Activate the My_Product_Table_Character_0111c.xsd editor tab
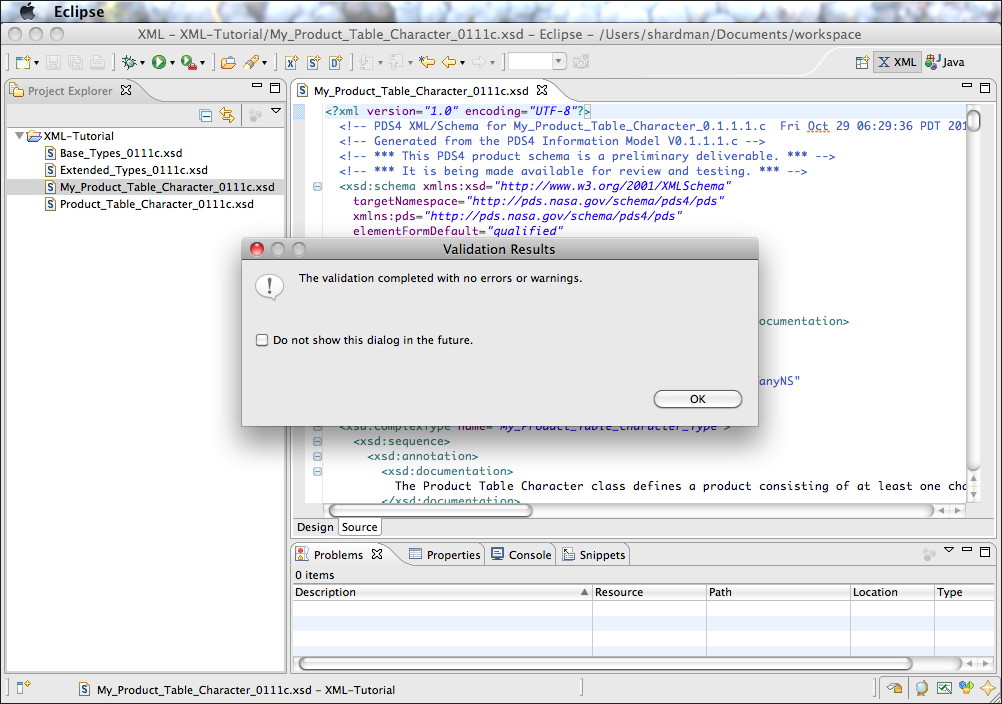1002x704 pixels. 421,91
